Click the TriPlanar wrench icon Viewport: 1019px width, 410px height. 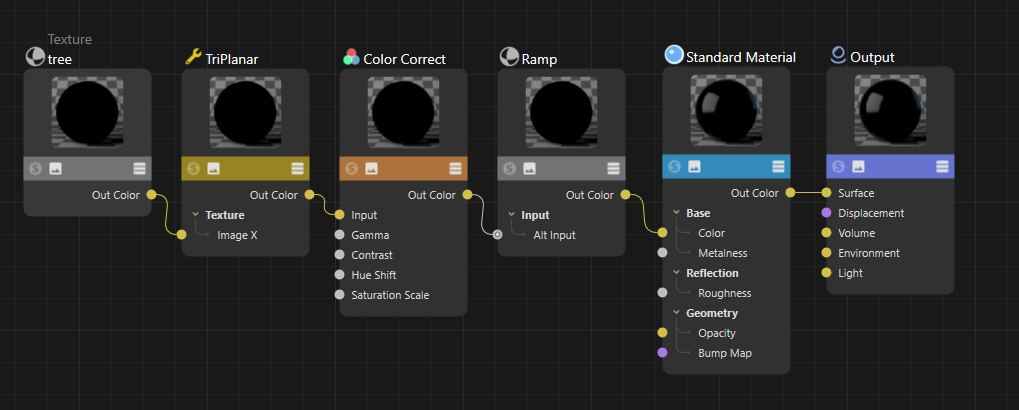pyautogui.click(x=194, y=57)
